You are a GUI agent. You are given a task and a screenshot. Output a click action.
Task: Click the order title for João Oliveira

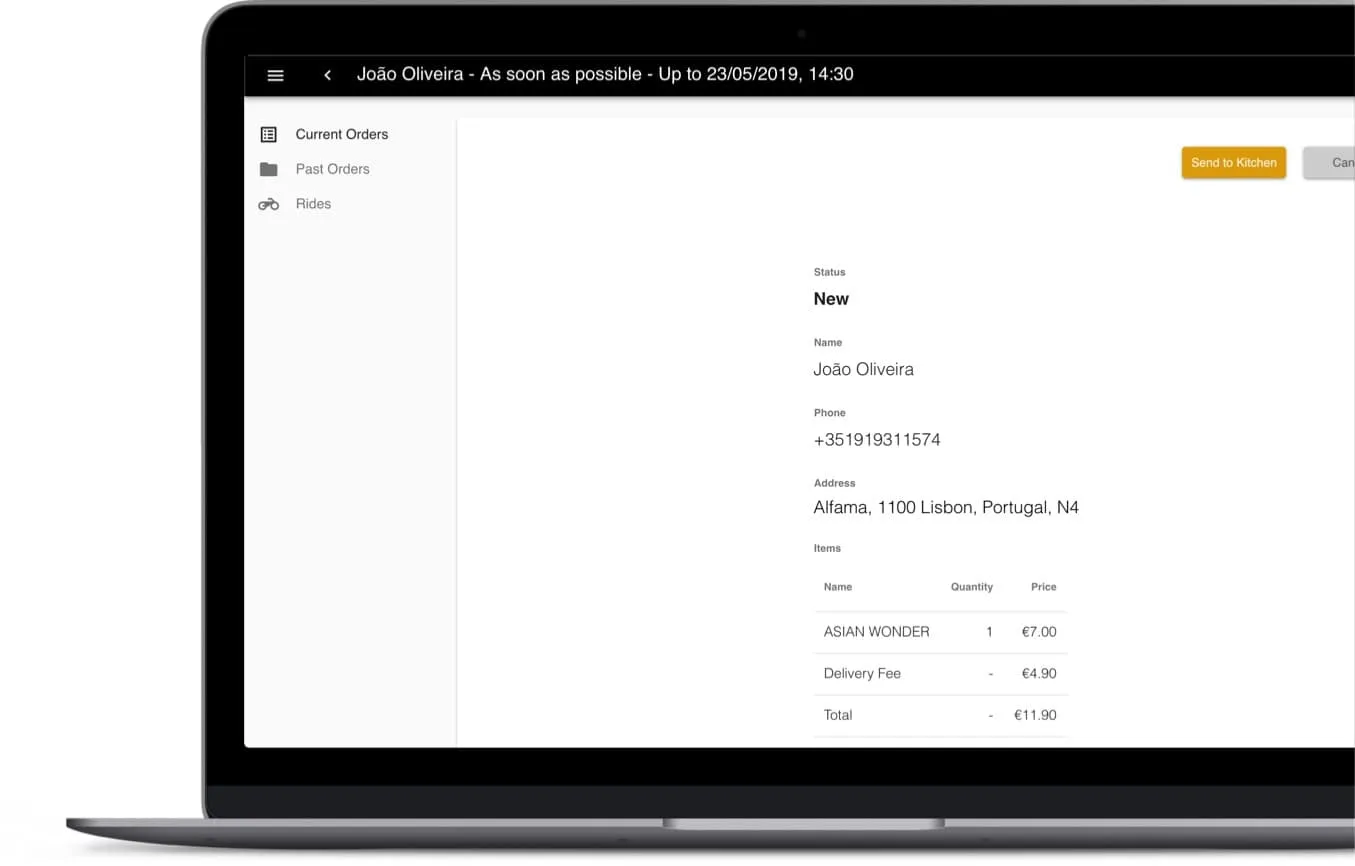[606, 74]
